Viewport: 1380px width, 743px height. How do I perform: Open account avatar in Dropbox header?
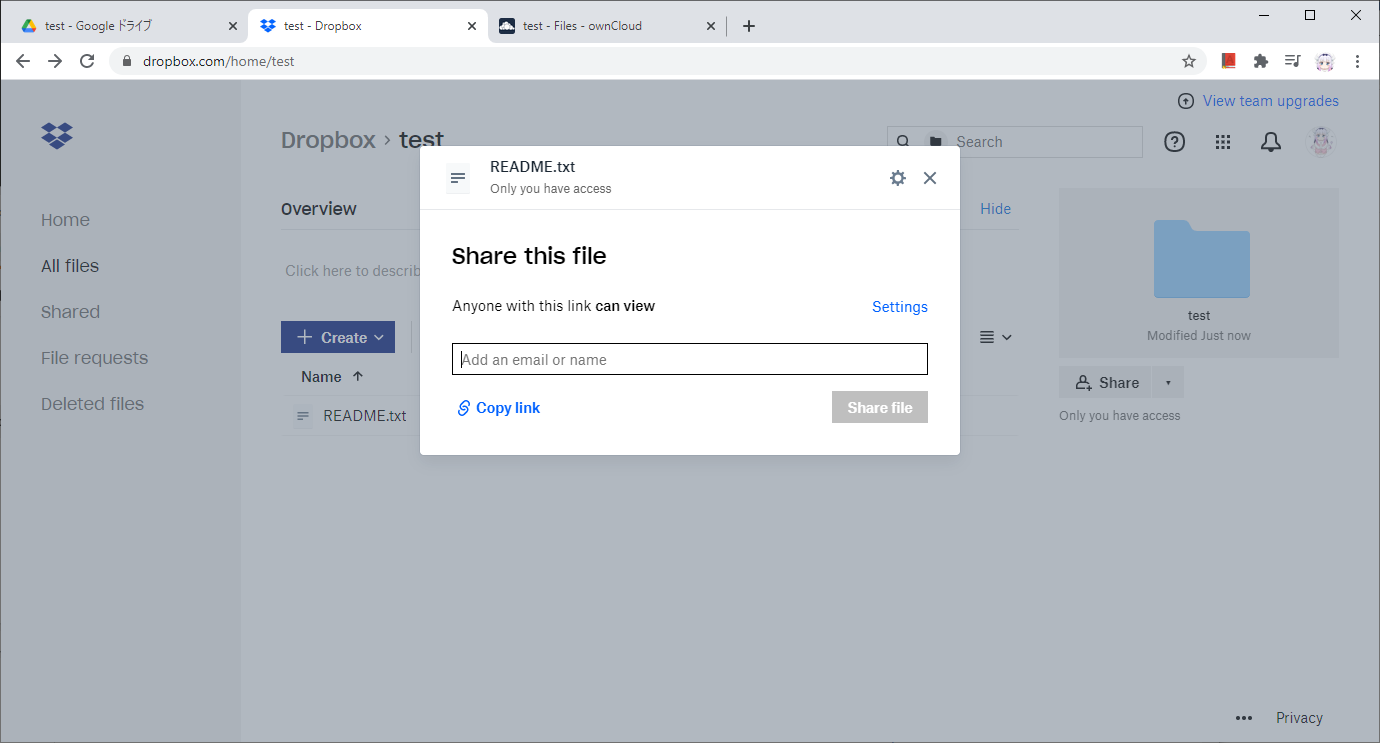click(x=1321, y=142)
